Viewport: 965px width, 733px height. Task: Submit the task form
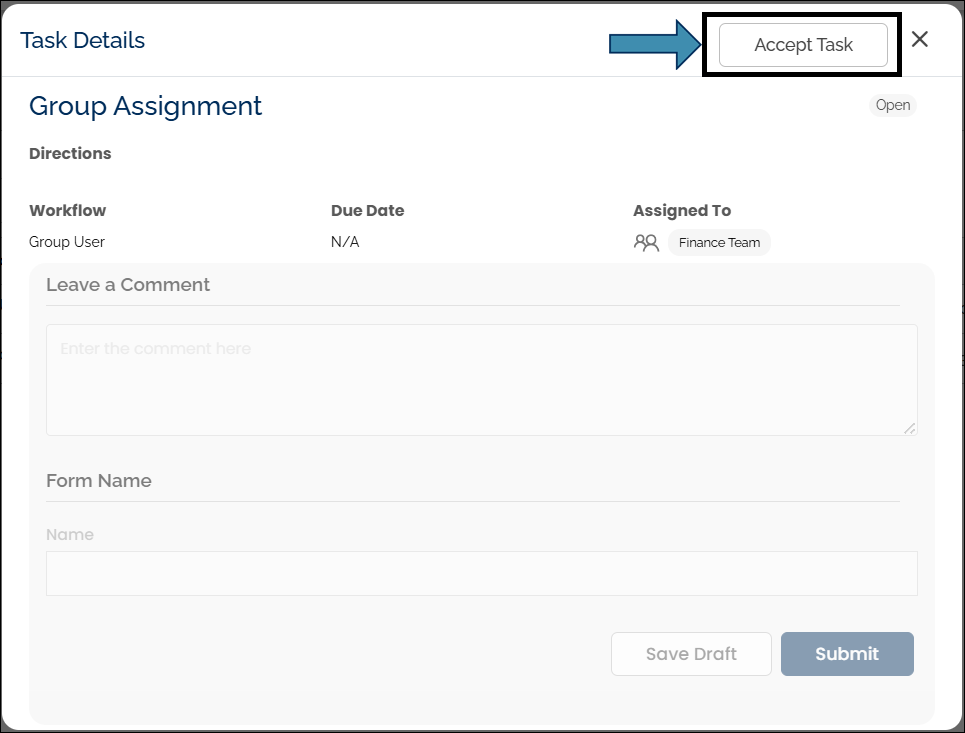coord(846,654)
